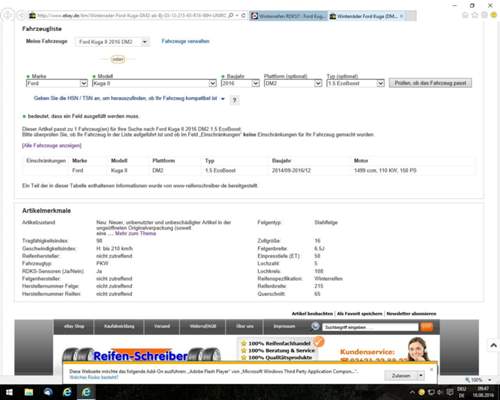Open the Kaufabwicklung menu item

point(119,326)
